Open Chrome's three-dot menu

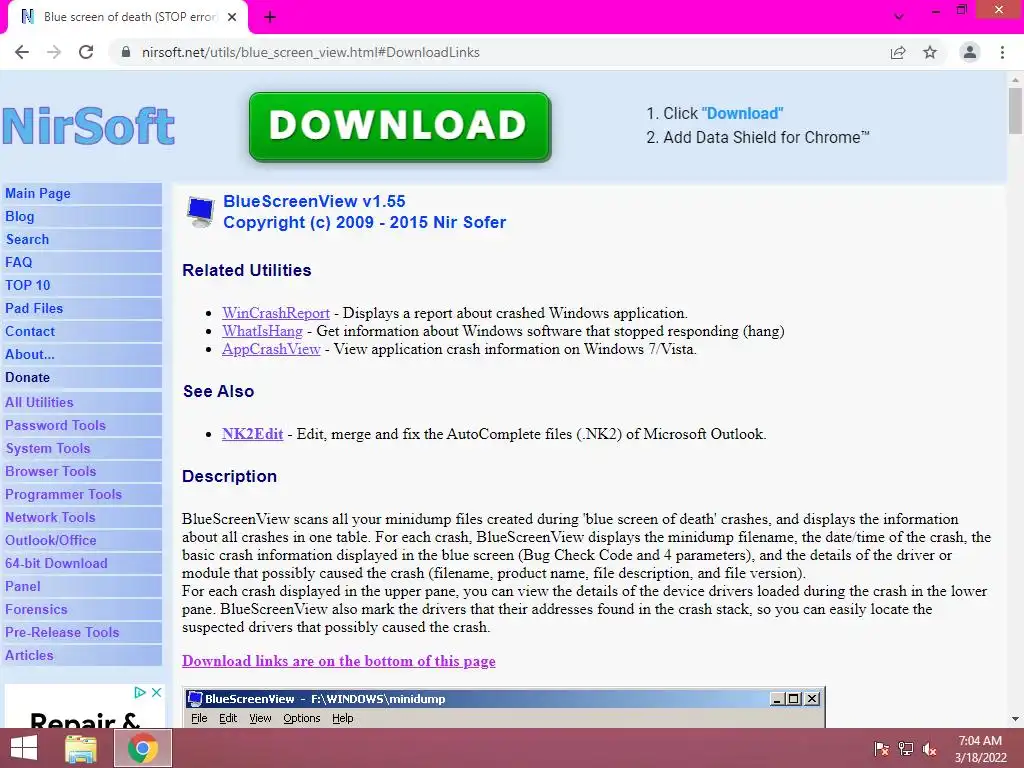click(1002, 52)
